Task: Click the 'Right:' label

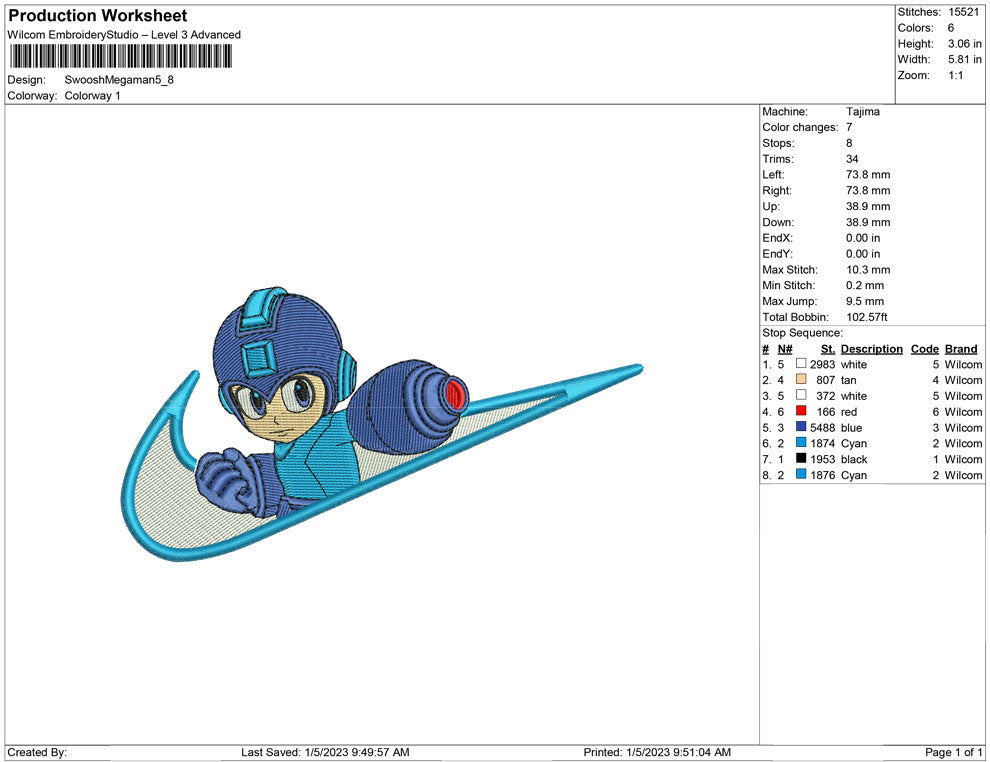Action: (x=777, y=190)
